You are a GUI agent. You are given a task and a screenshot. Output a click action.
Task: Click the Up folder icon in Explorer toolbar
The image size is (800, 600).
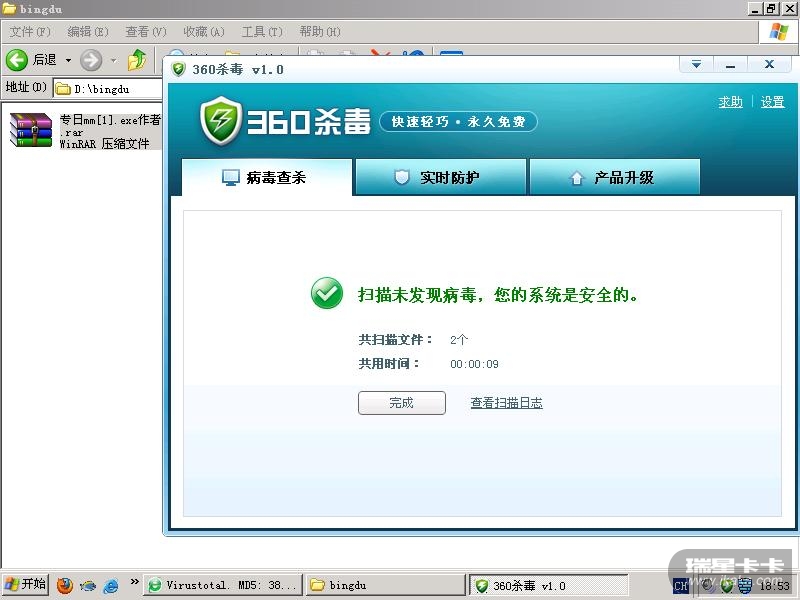click(137, 60)
